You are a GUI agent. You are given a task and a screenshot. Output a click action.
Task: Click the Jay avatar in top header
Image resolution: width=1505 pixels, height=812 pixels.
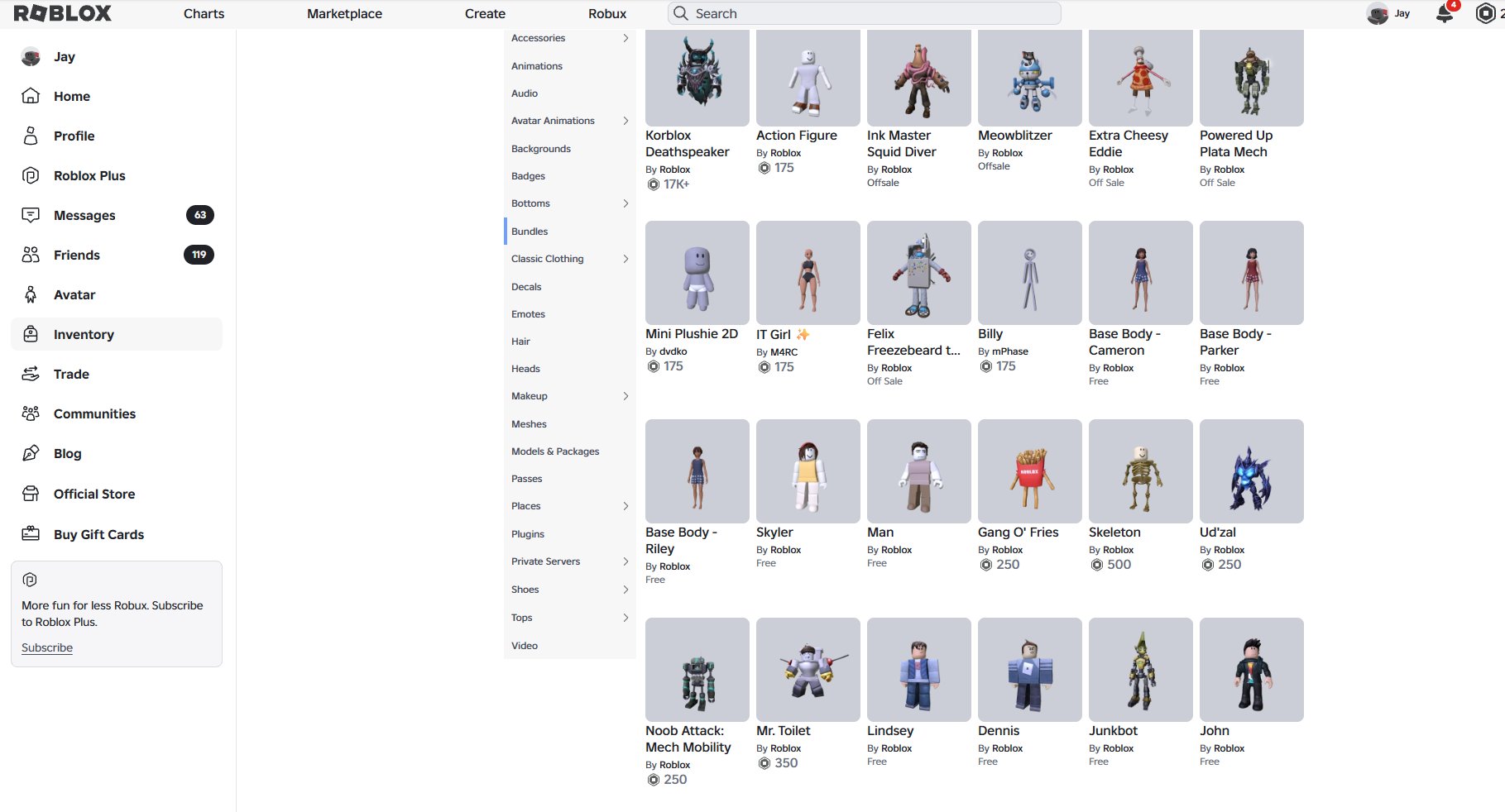[x=1378, y=13]
